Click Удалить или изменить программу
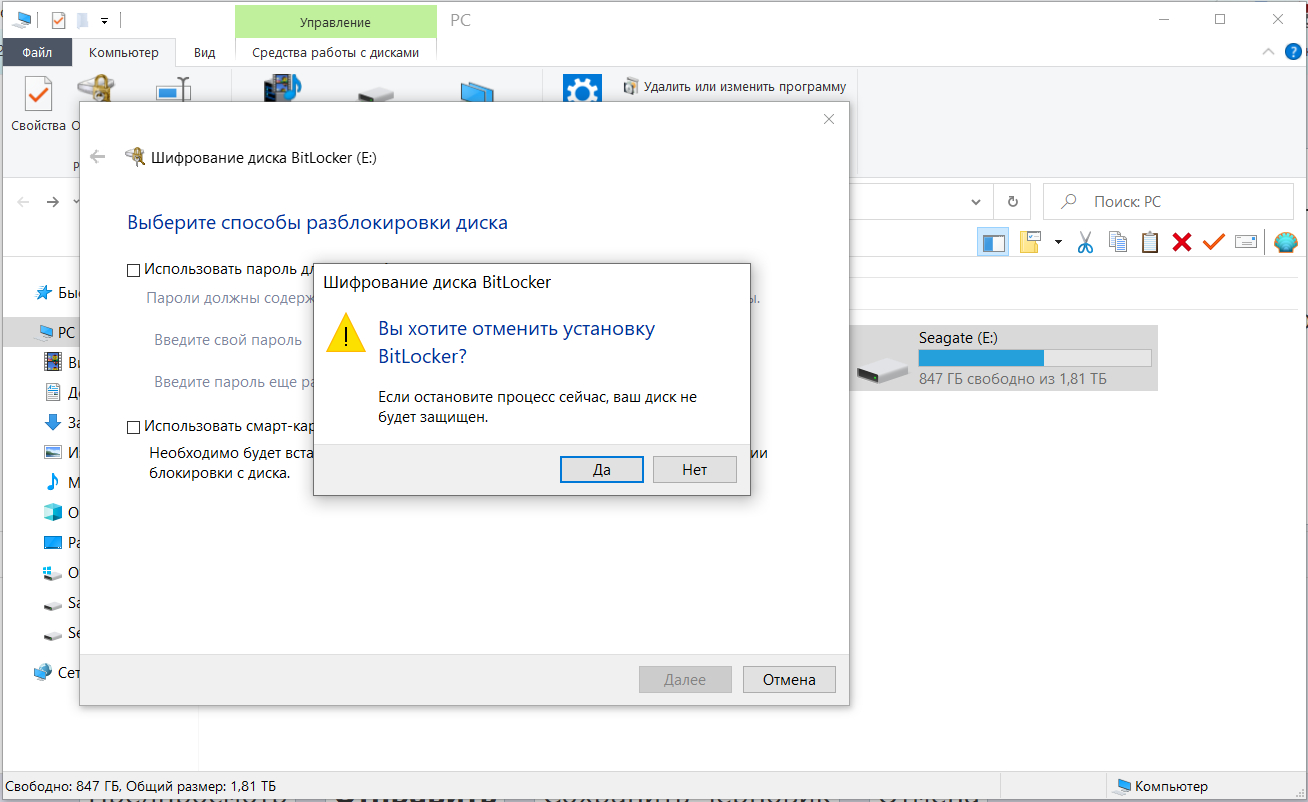 735,86
